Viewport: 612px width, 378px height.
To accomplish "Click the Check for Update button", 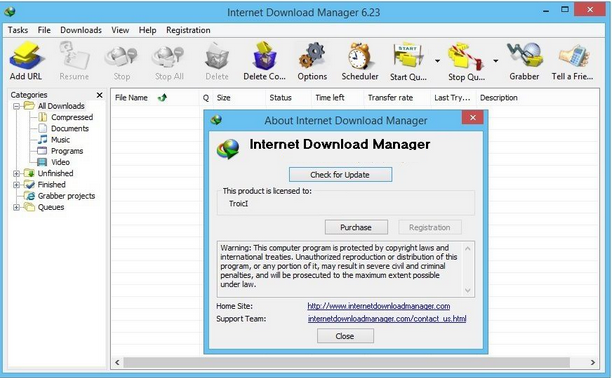I will [x=340, y=175].
